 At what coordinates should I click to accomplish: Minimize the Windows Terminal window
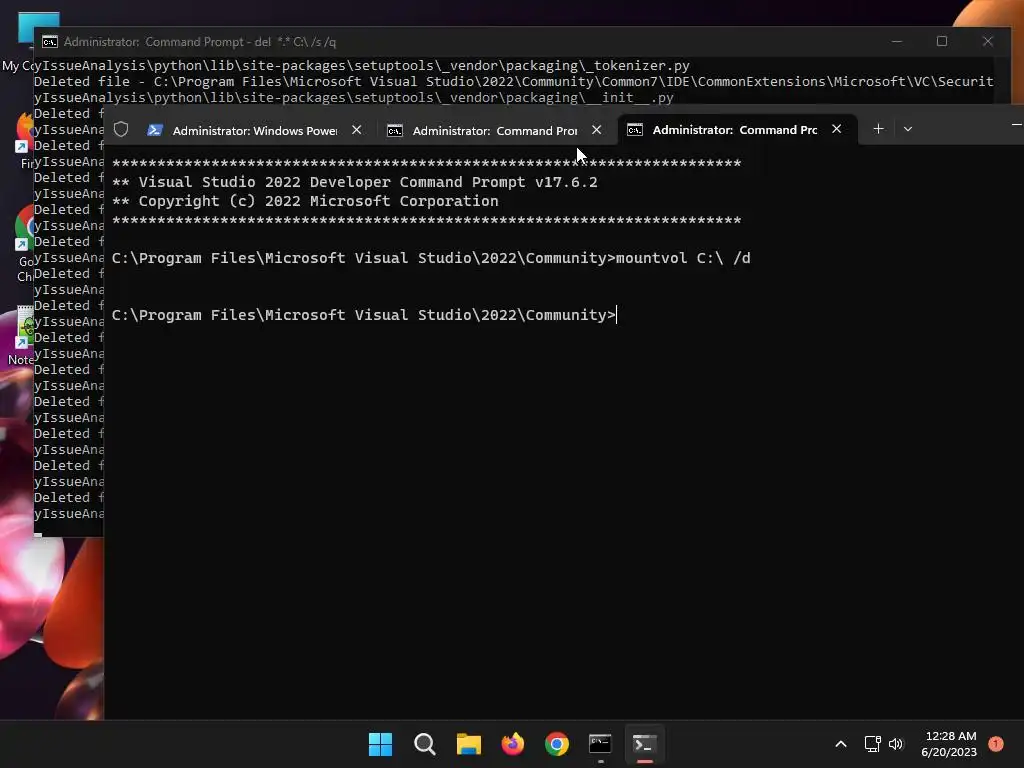click(1016, 124)
